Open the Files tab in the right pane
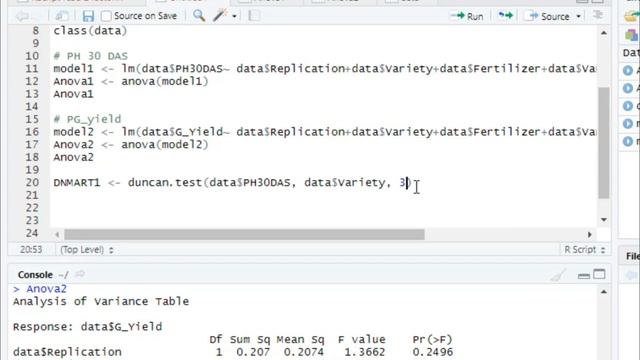 pos(633,256)
